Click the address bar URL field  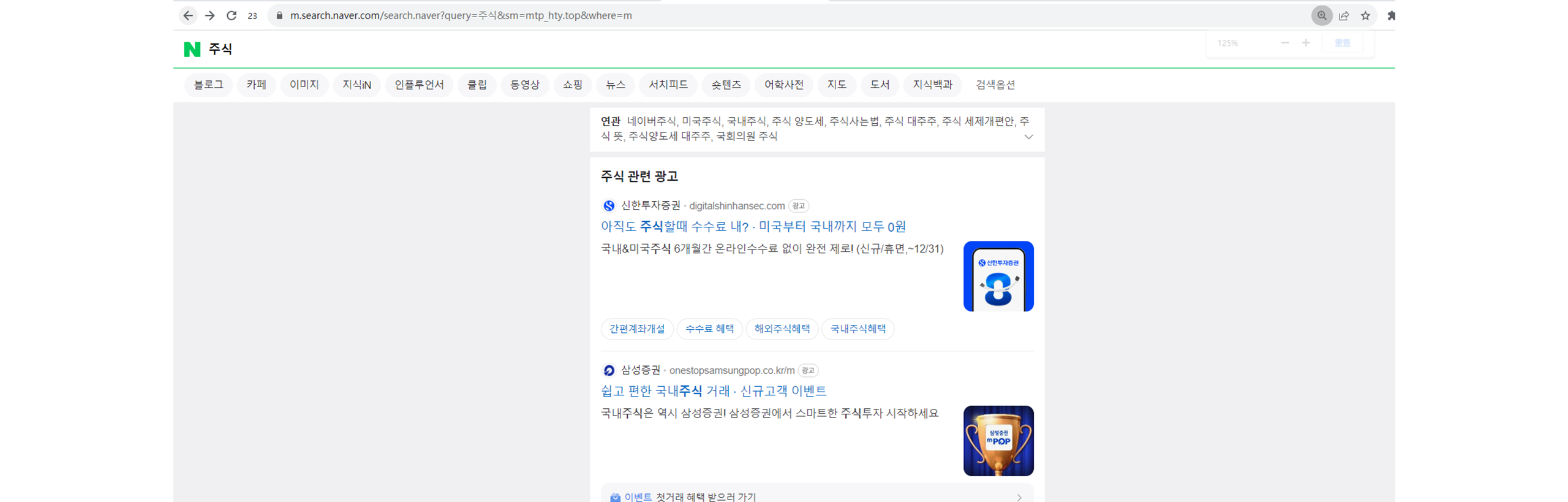click(x=735, y=15)
